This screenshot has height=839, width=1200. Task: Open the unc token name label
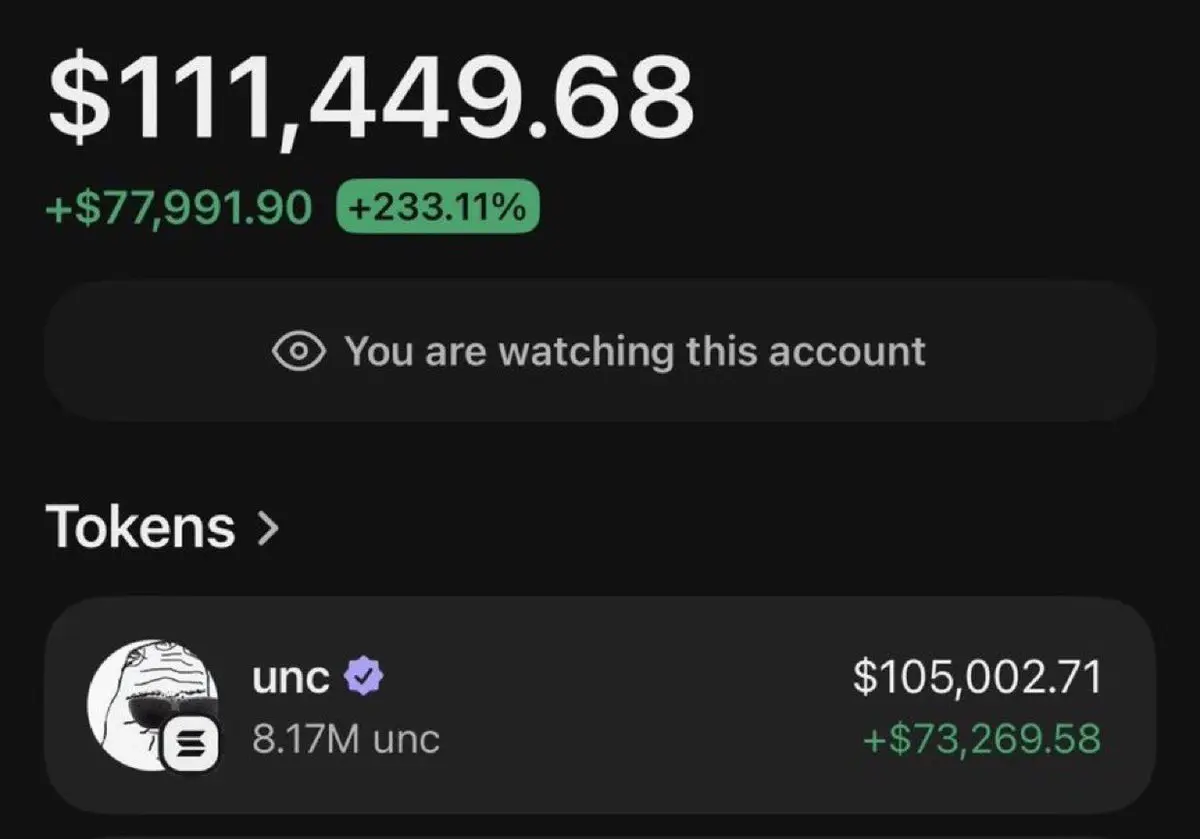291,678
